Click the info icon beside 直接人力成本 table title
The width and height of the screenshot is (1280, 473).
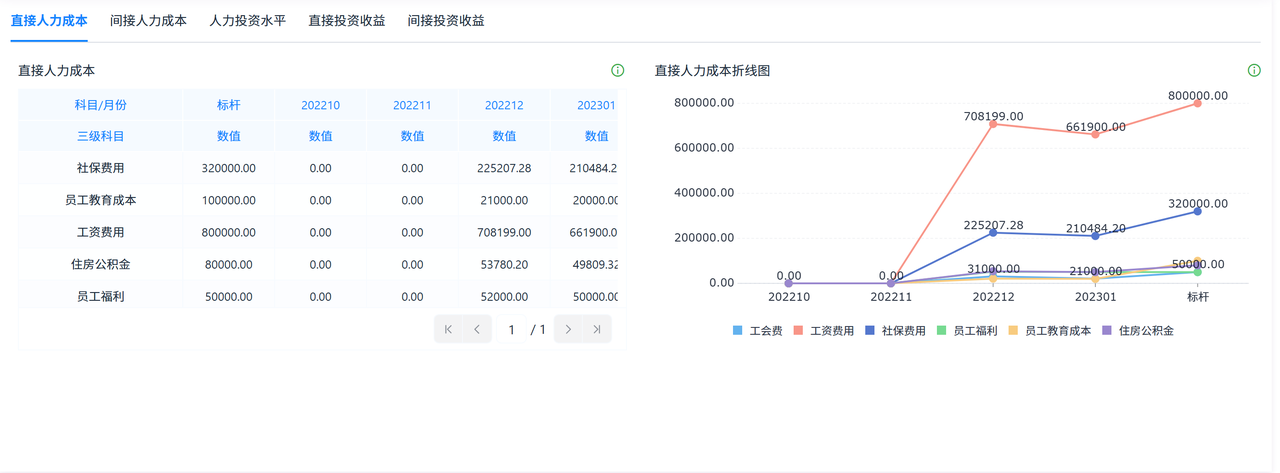[x=617, y=71]
